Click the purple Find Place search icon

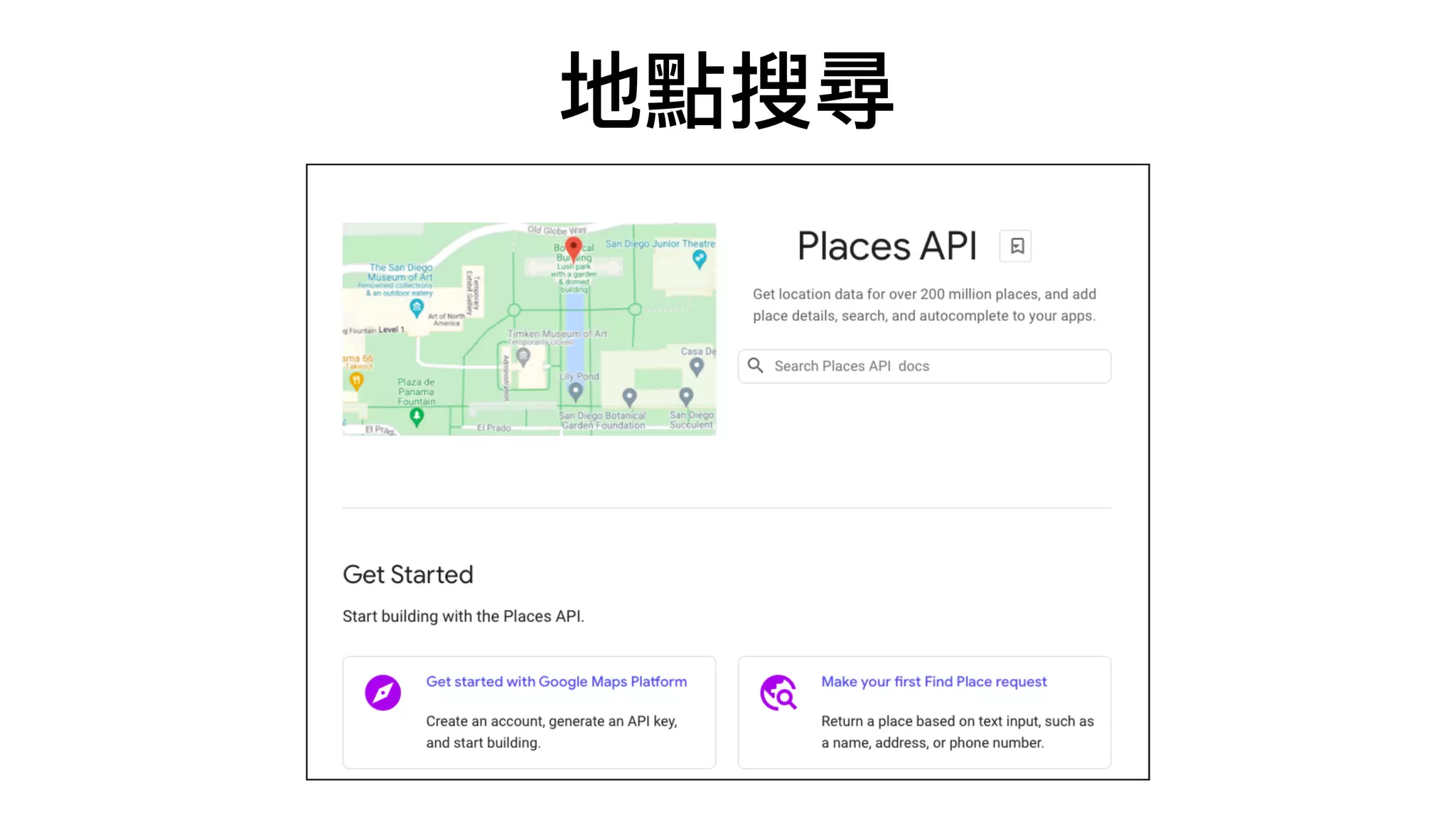pos(778,692)
